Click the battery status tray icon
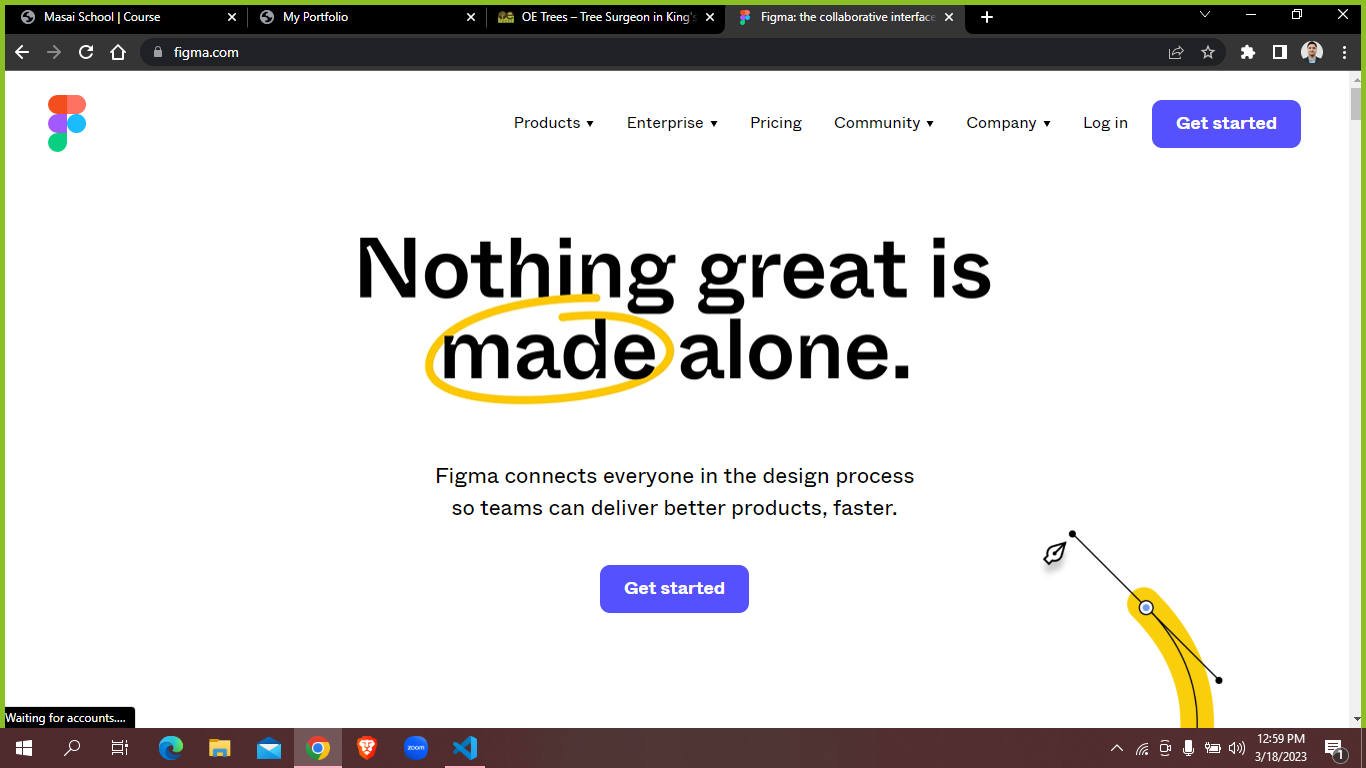This screenshot has height=768, width=1366. 1213,748
